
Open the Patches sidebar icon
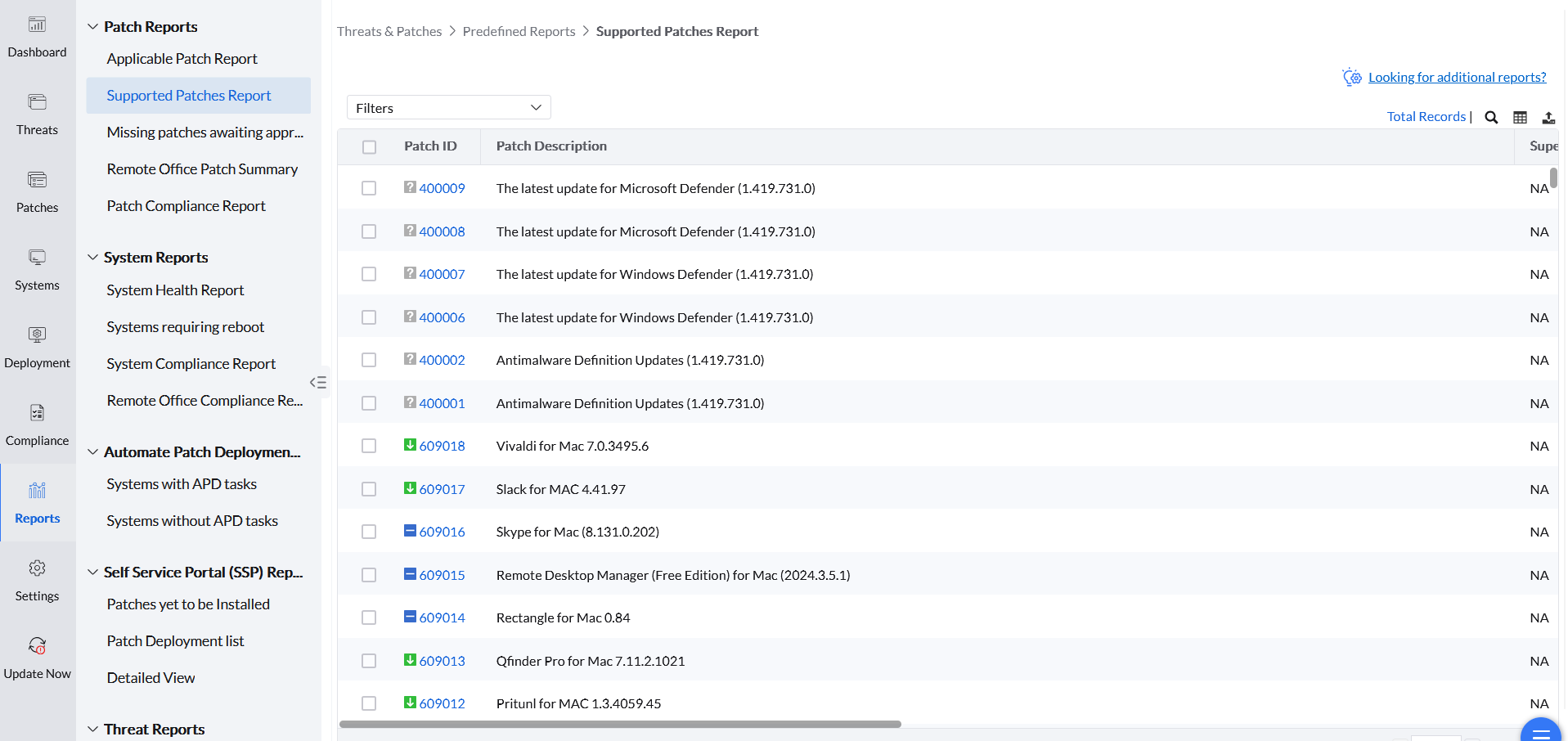(37, 180)
